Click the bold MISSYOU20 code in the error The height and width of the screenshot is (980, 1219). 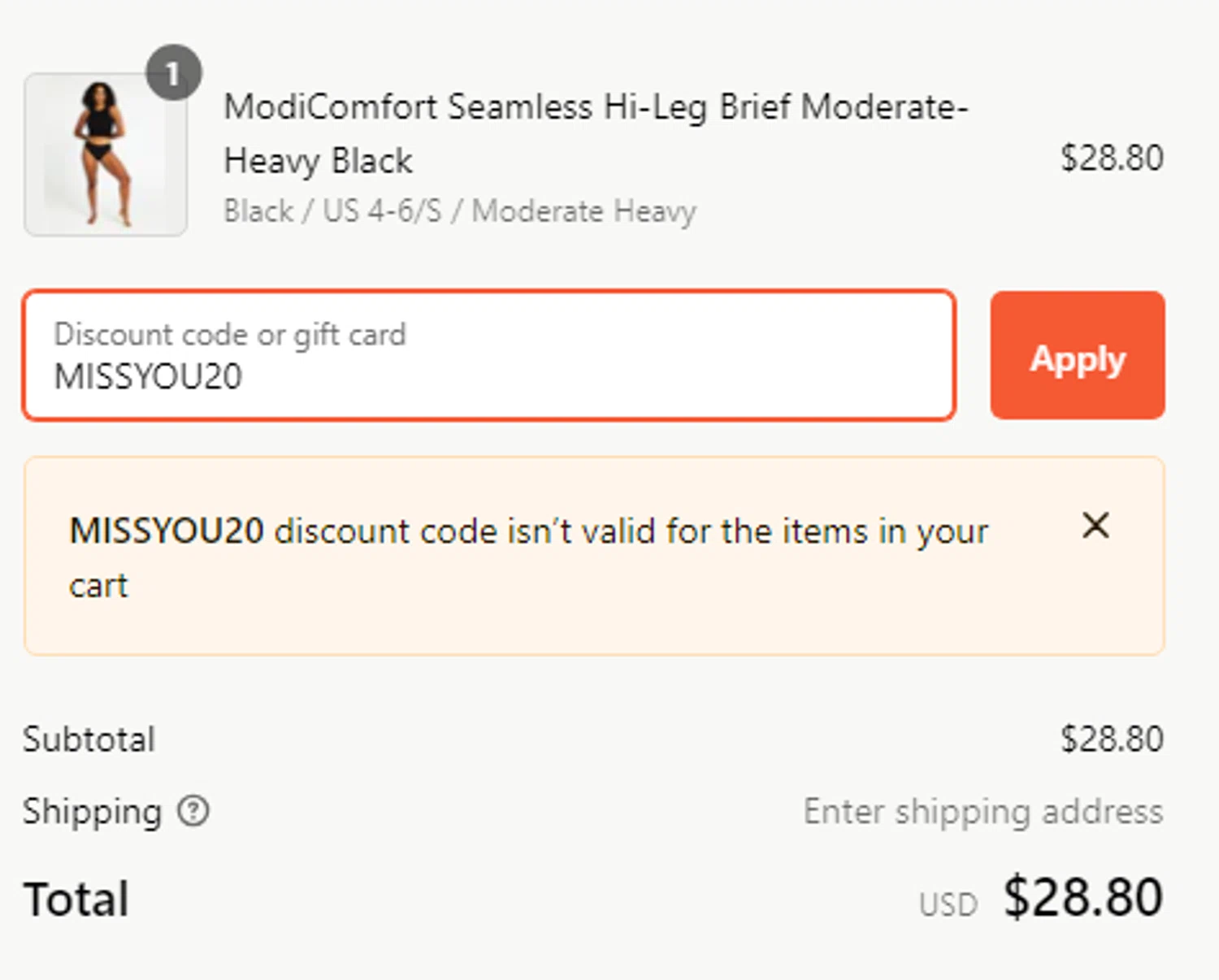[x=167, y=531]
